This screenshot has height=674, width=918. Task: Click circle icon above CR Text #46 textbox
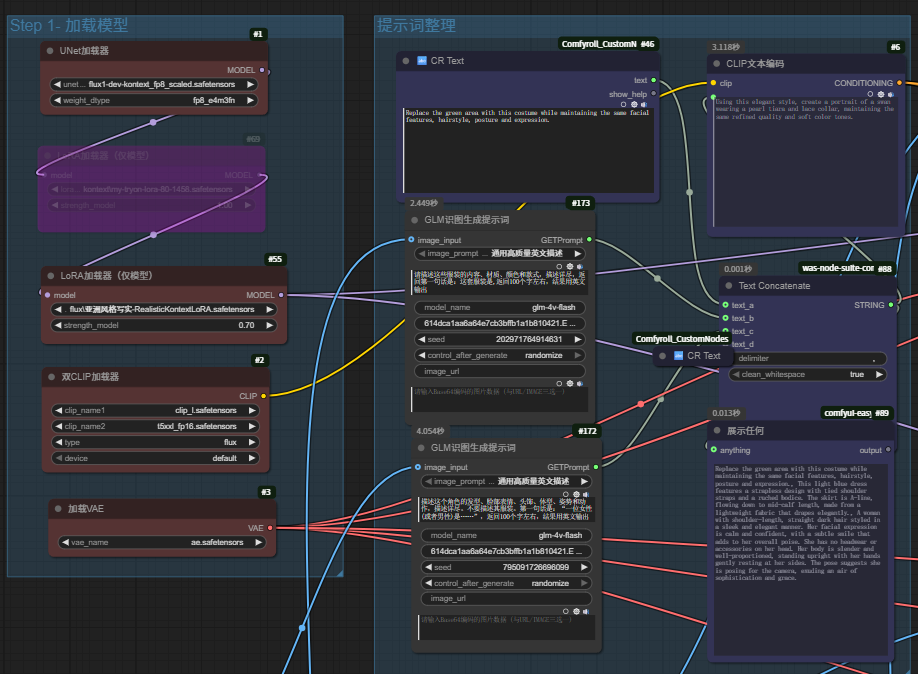[x=624, y=104]
